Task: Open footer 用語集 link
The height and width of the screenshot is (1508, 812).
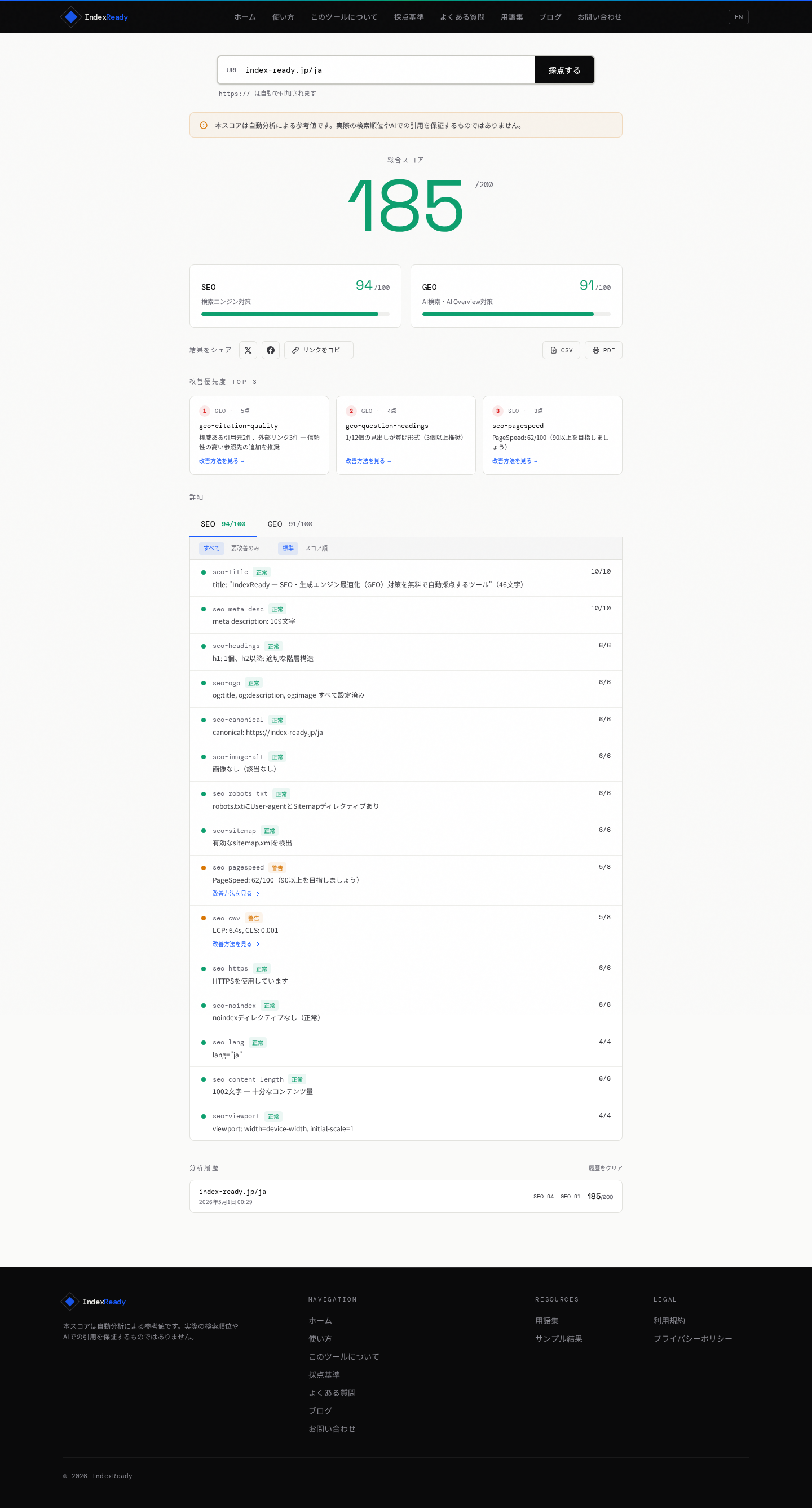Action: (x=547, y=1321)
